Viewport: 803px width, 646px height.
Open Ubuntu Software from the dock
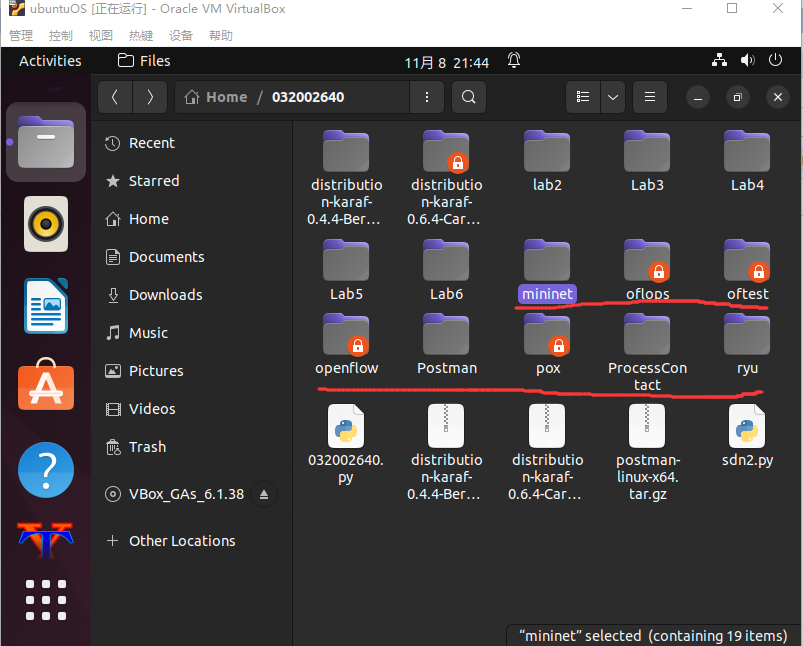point(46,384)
